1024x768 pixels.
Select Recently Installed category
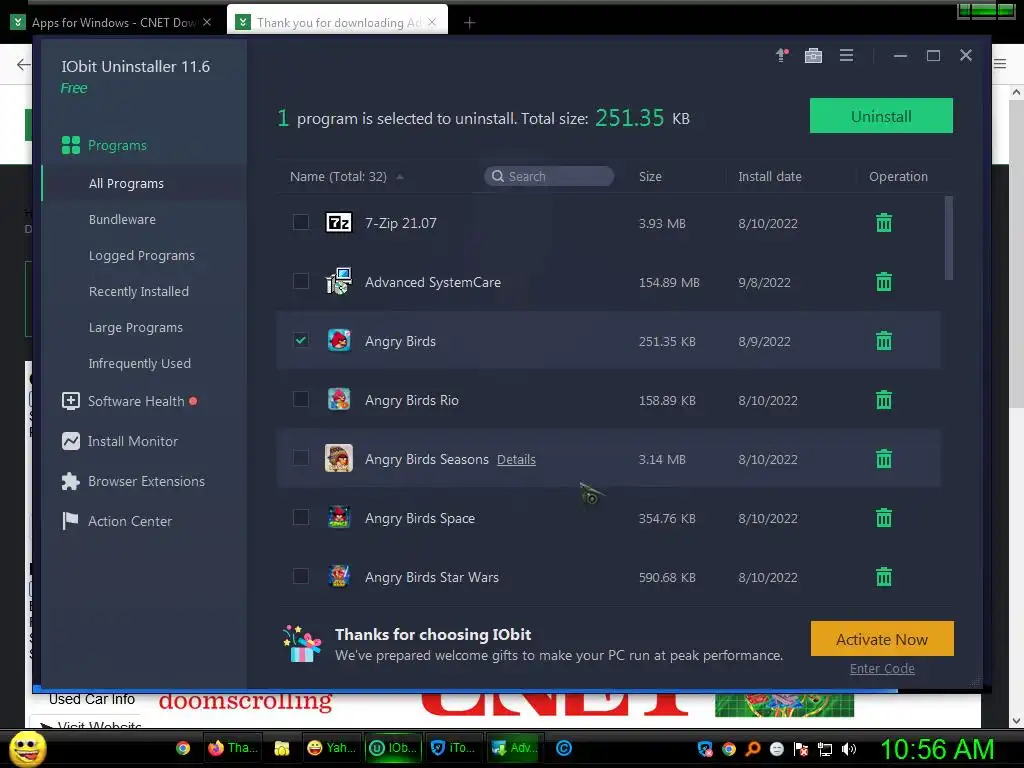[138, 291]
